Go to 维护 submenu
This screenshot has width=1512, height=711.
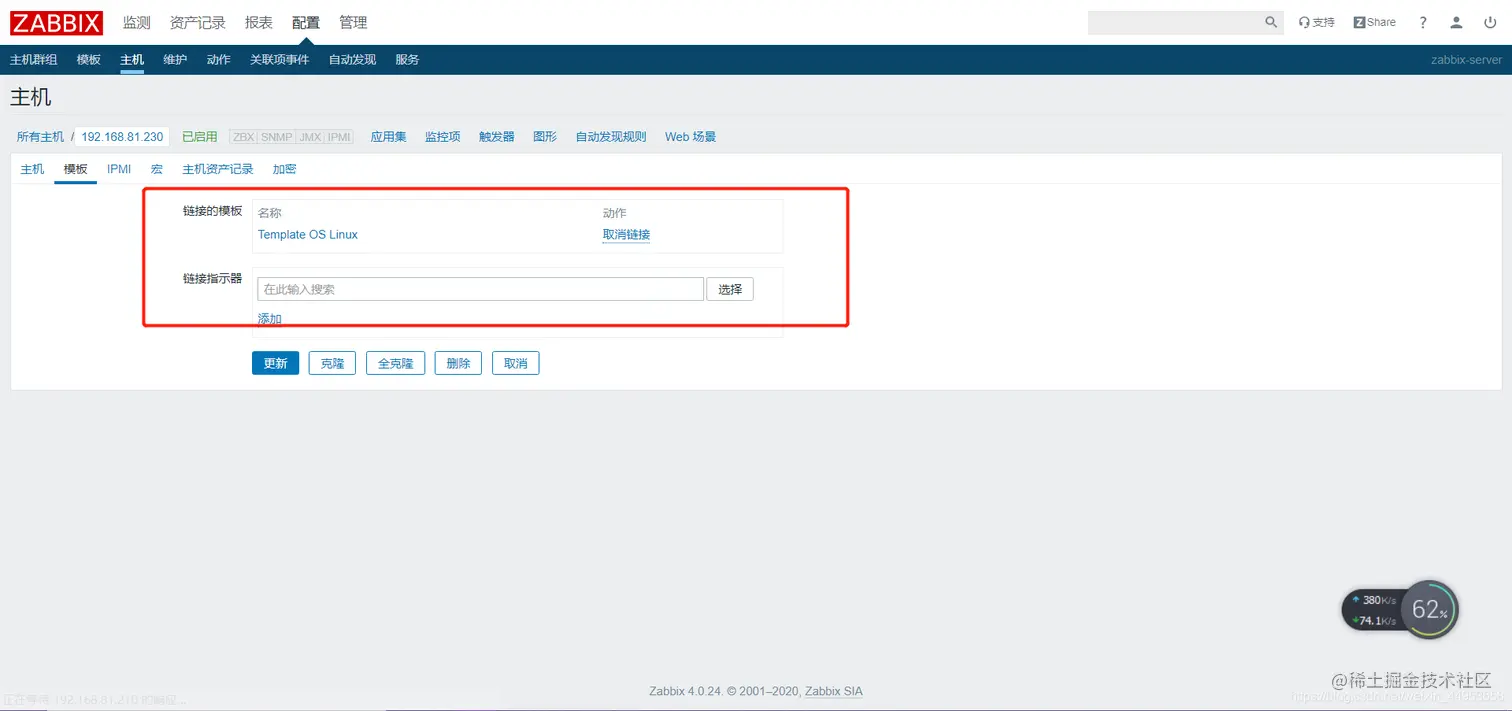pos(175,60)
